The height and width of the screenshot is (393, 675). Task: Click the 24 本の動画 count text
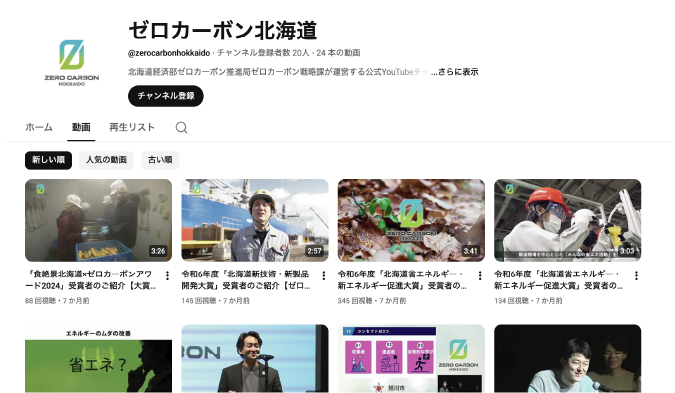coord(338,53)
